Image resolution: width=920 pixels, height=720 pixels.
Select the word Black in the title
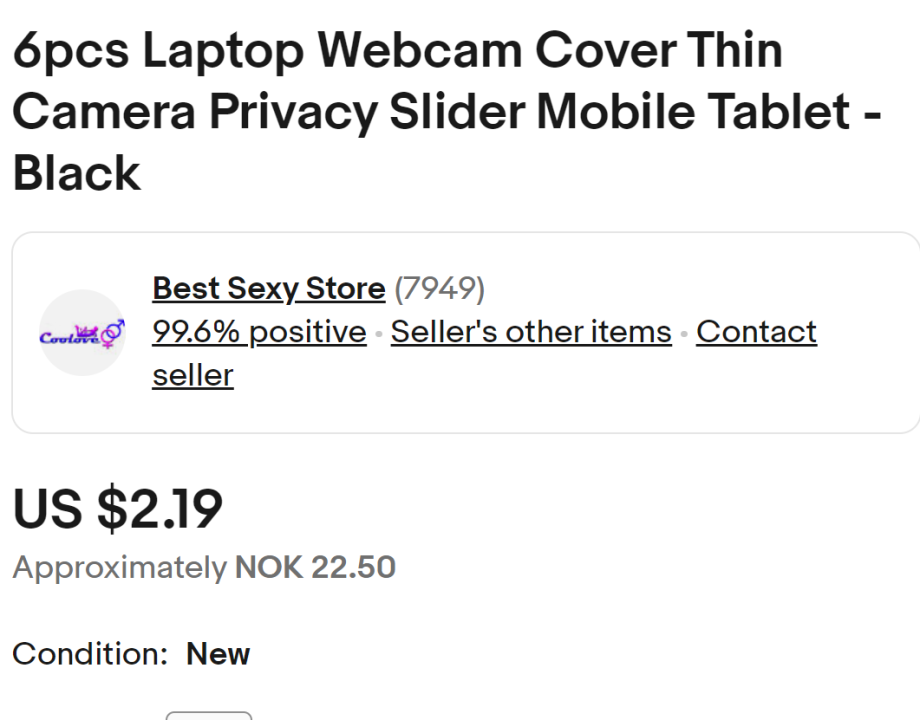pos(74,173)
